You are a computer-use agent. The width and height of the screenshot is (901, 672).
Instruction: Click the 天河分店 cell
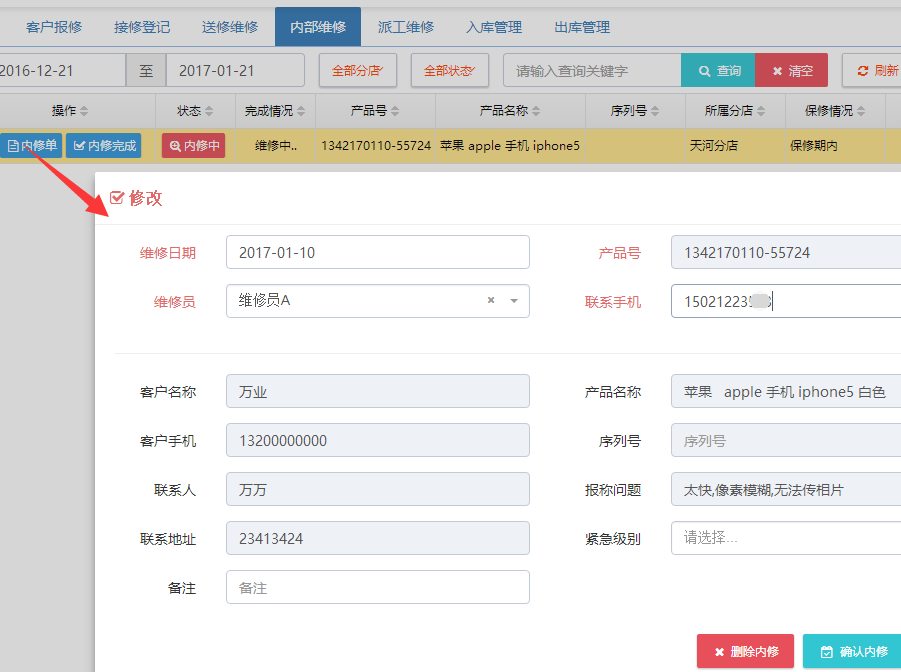pos(735,146)
